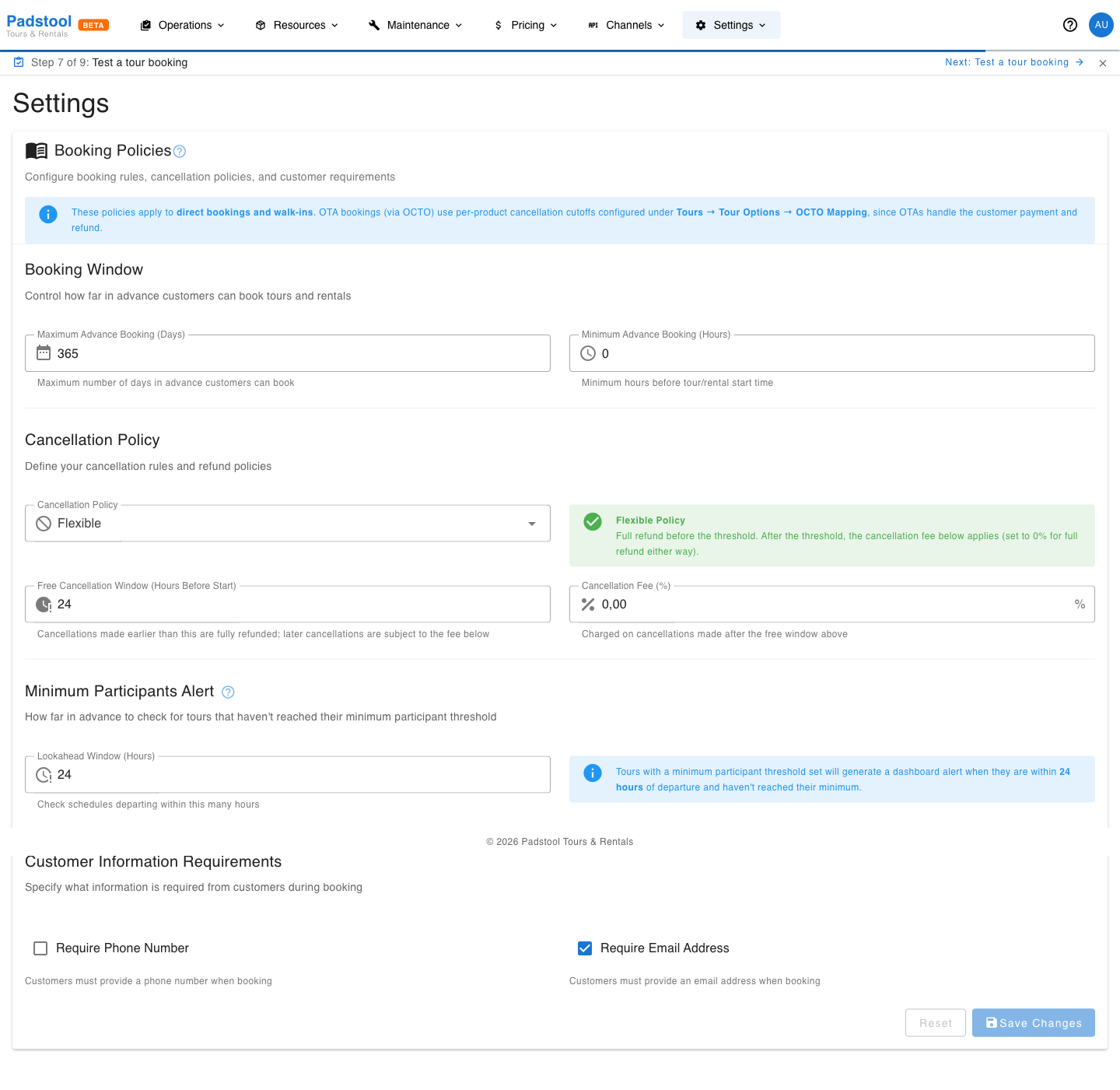Click the Maximum Advance Booking days value 365
Screen dimensions: 1120x1090
[68, 354]
